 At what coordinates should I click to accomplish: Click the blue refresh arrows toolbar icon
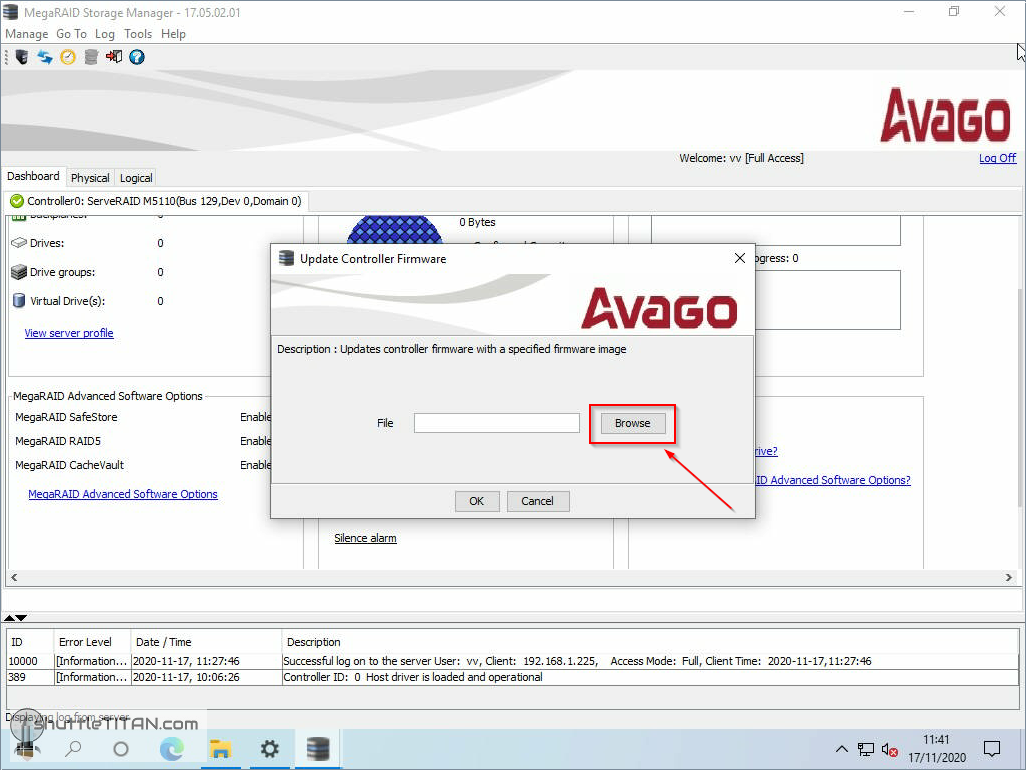pyautogui.click(x=45, y=57)
